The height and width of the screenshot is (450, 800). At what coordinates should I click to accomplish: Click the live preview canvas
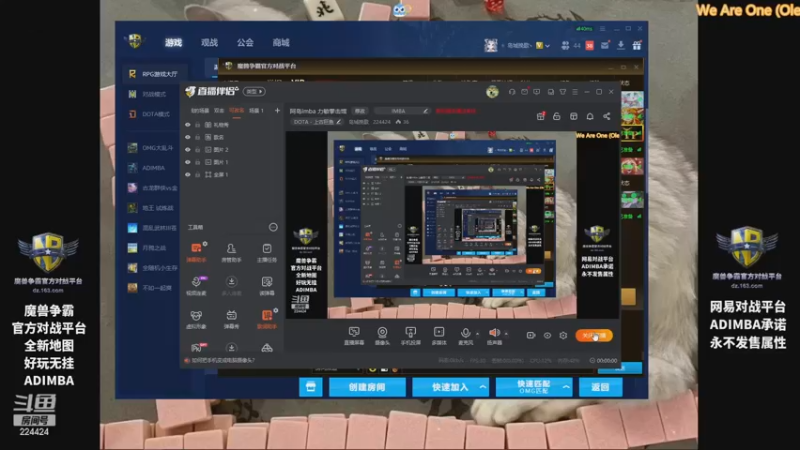(452, 225)
